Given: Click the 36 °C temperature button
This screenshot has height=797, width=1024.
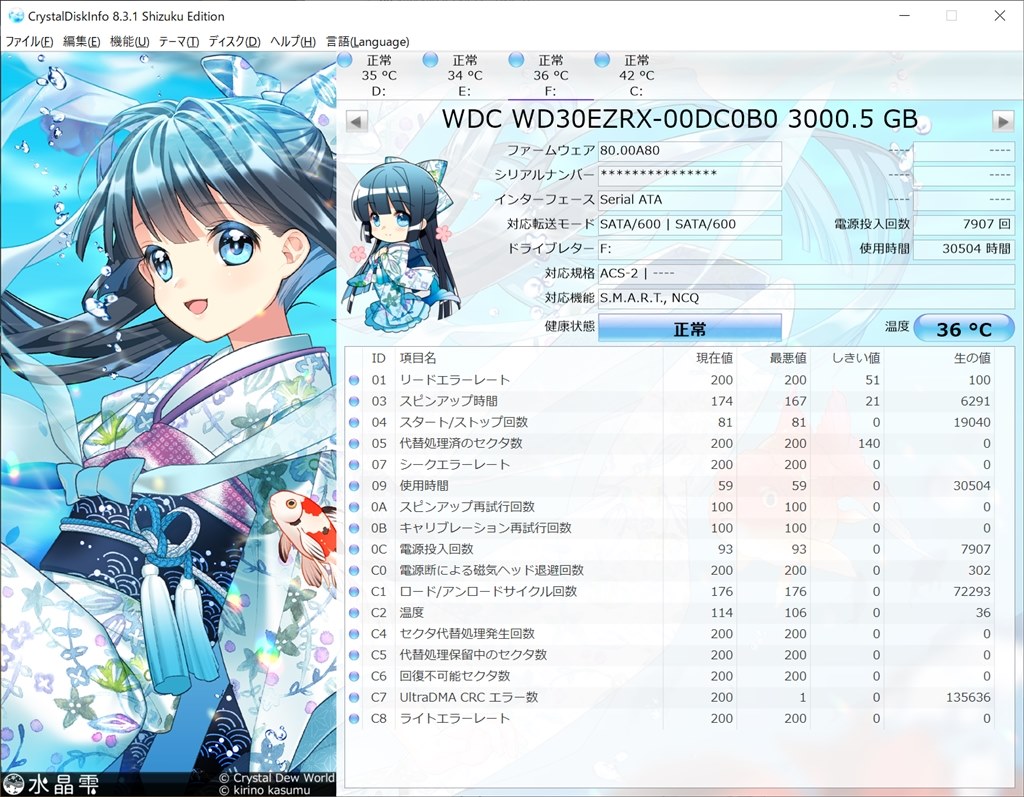Looking at the screenshot, I should [964, 329].
